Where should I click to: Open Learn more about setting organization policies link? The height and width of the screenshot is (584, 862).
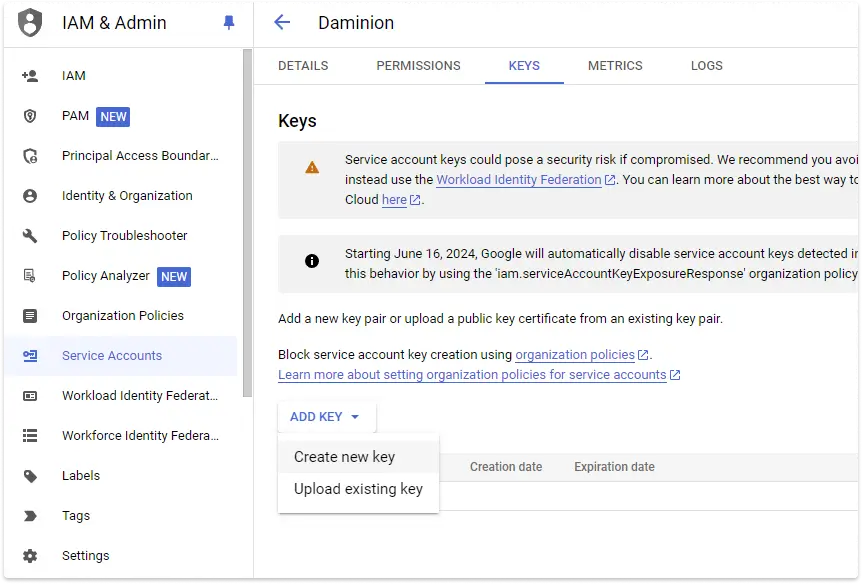(472, 375)
